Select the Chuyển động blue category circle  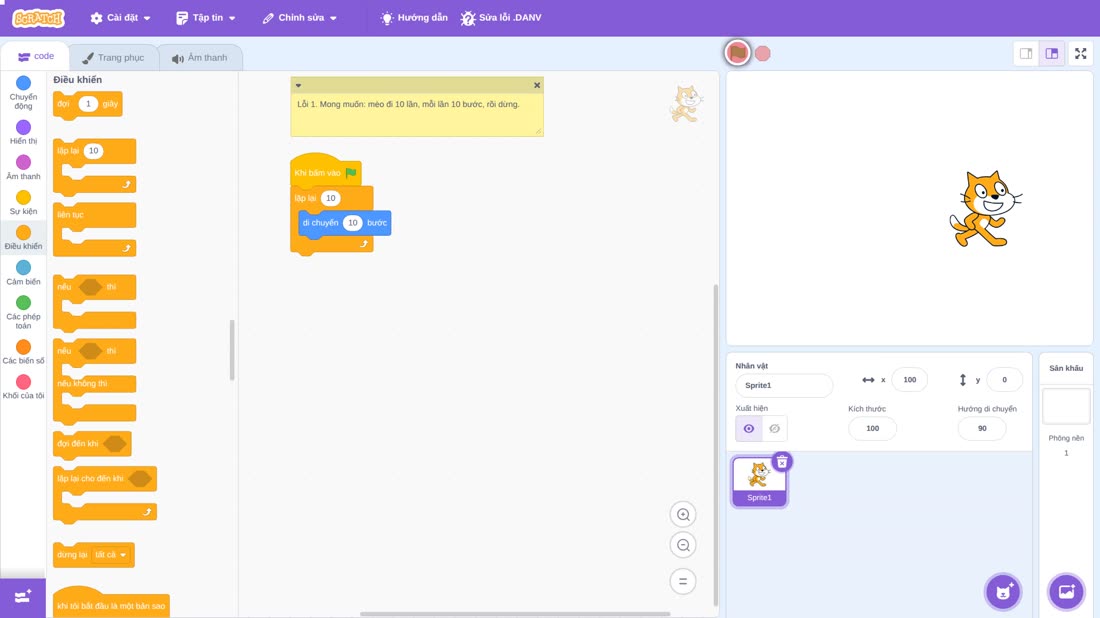click(23, 83)
